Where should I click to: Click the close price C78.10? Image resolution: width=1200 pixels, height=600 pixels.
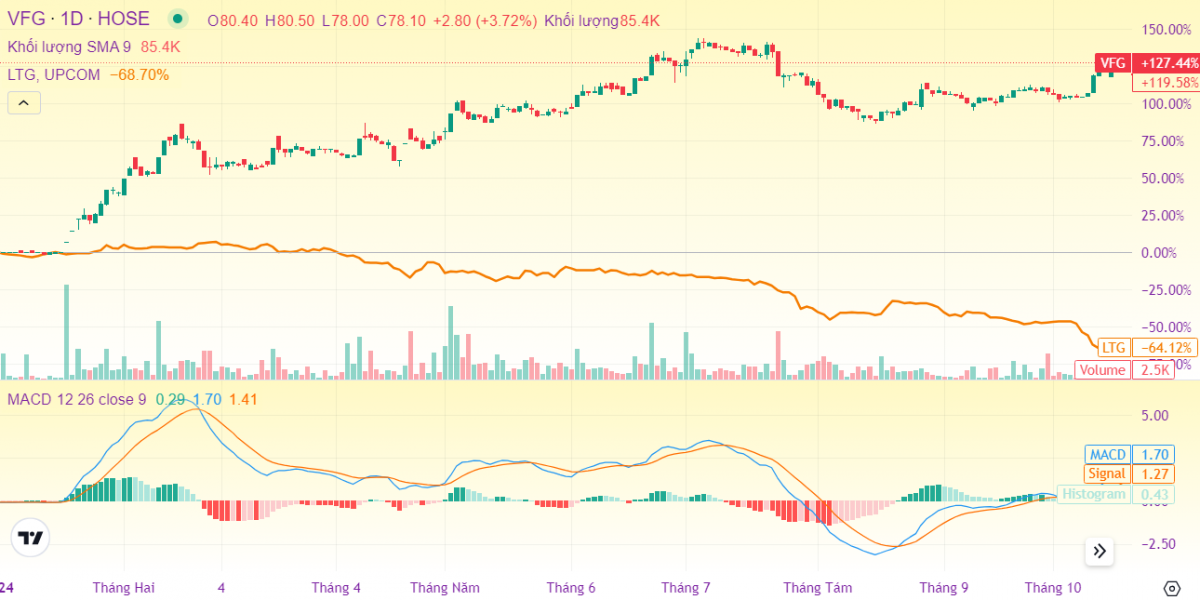pyautogui.click(x=401, y=20)
